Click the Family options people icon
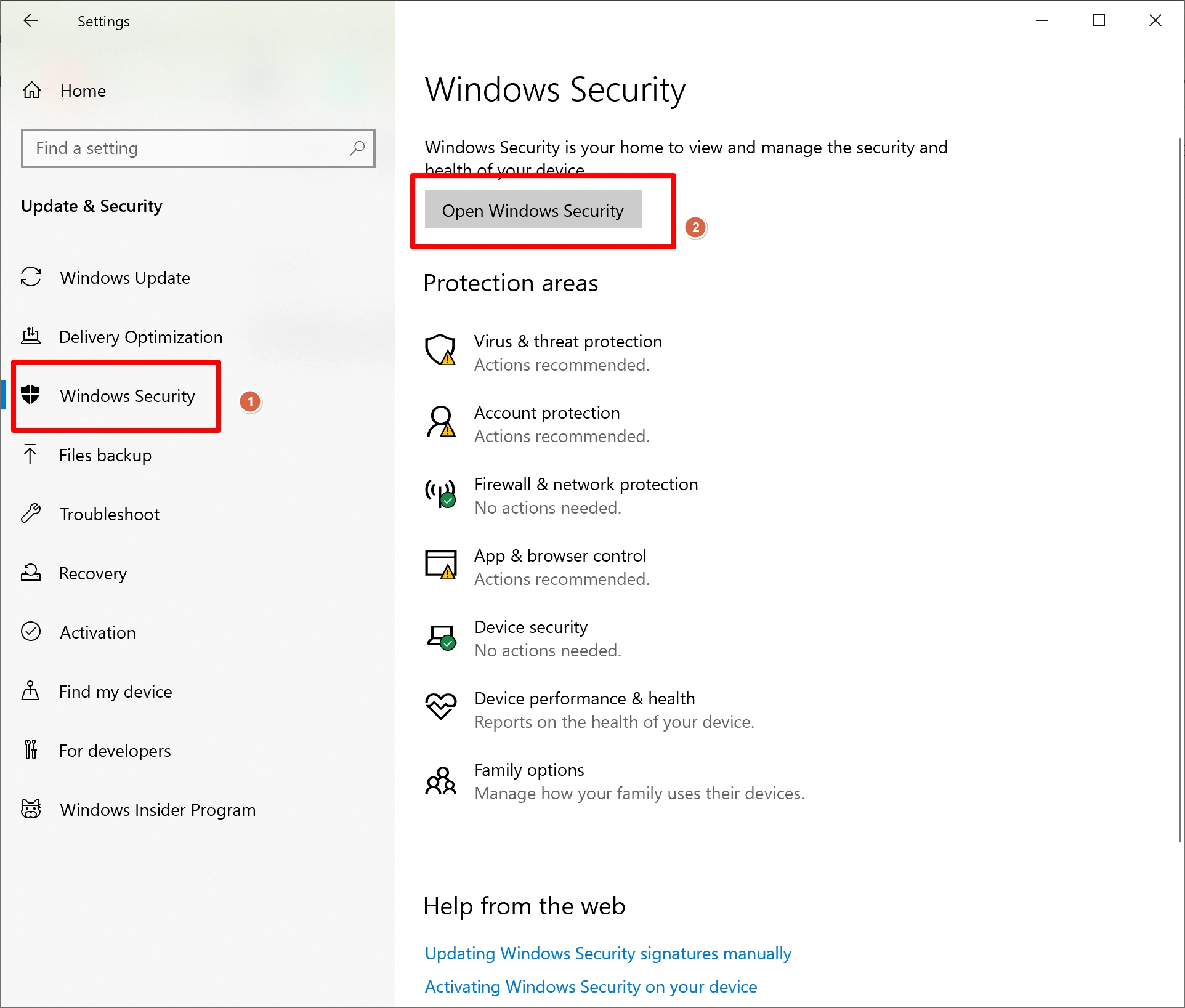This screenshot has width=1185, height=1008. pos(440,780)
